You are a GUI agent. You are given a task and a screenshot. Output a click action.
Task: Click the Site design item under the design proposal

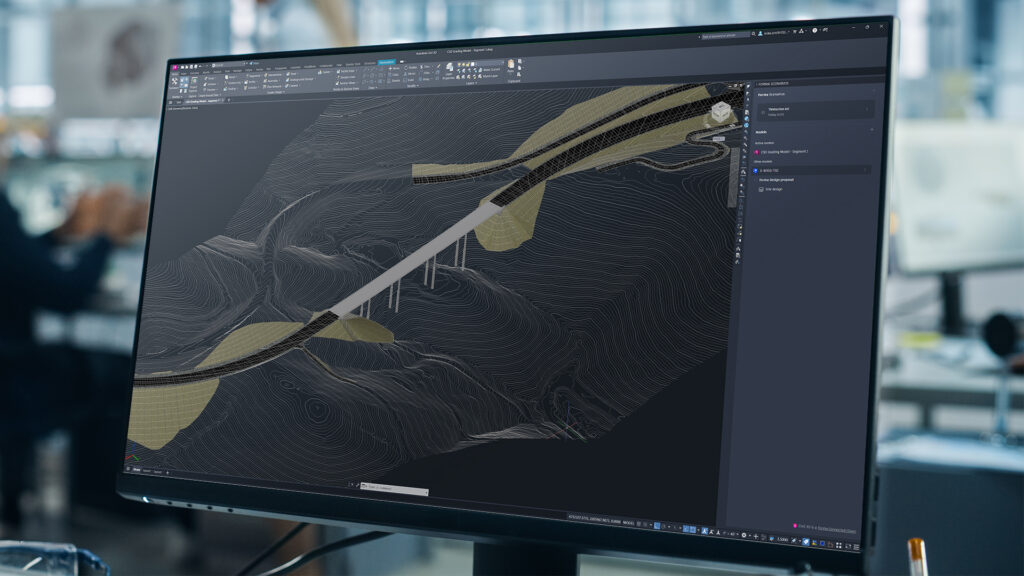pos(773,189)
